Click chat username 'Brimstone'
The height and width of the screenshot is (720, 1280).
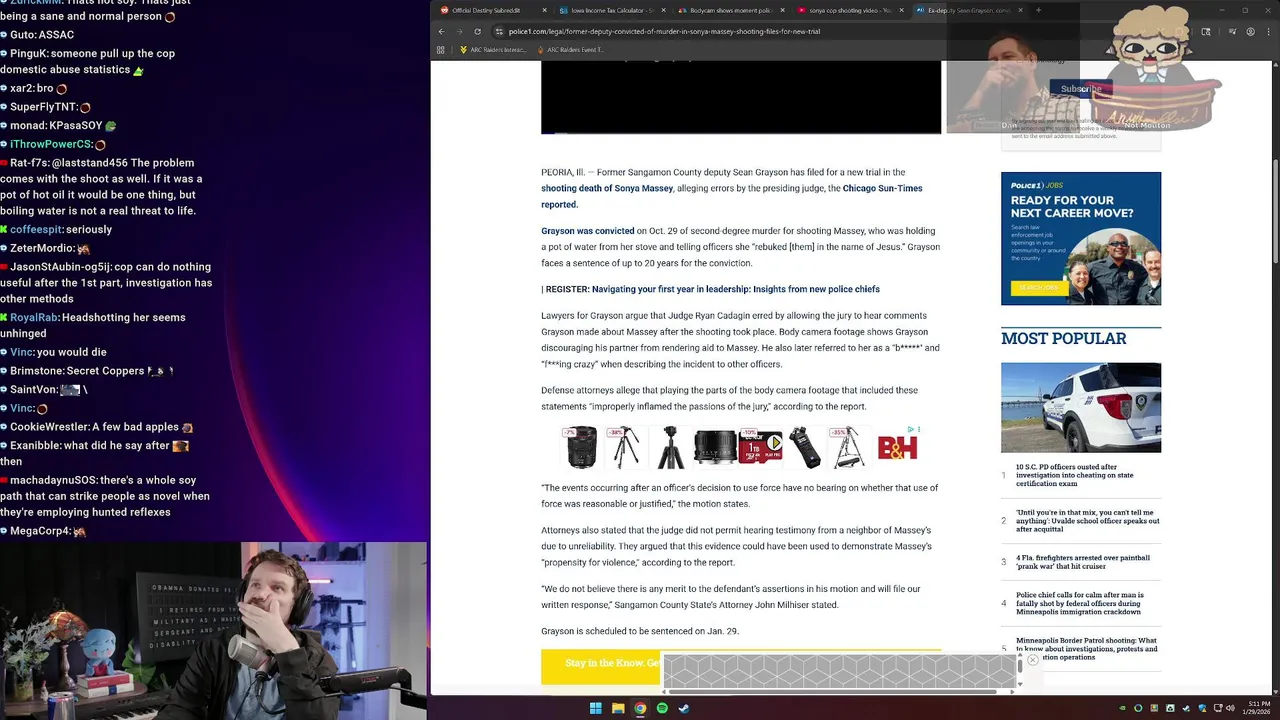(x=36, y=371)
